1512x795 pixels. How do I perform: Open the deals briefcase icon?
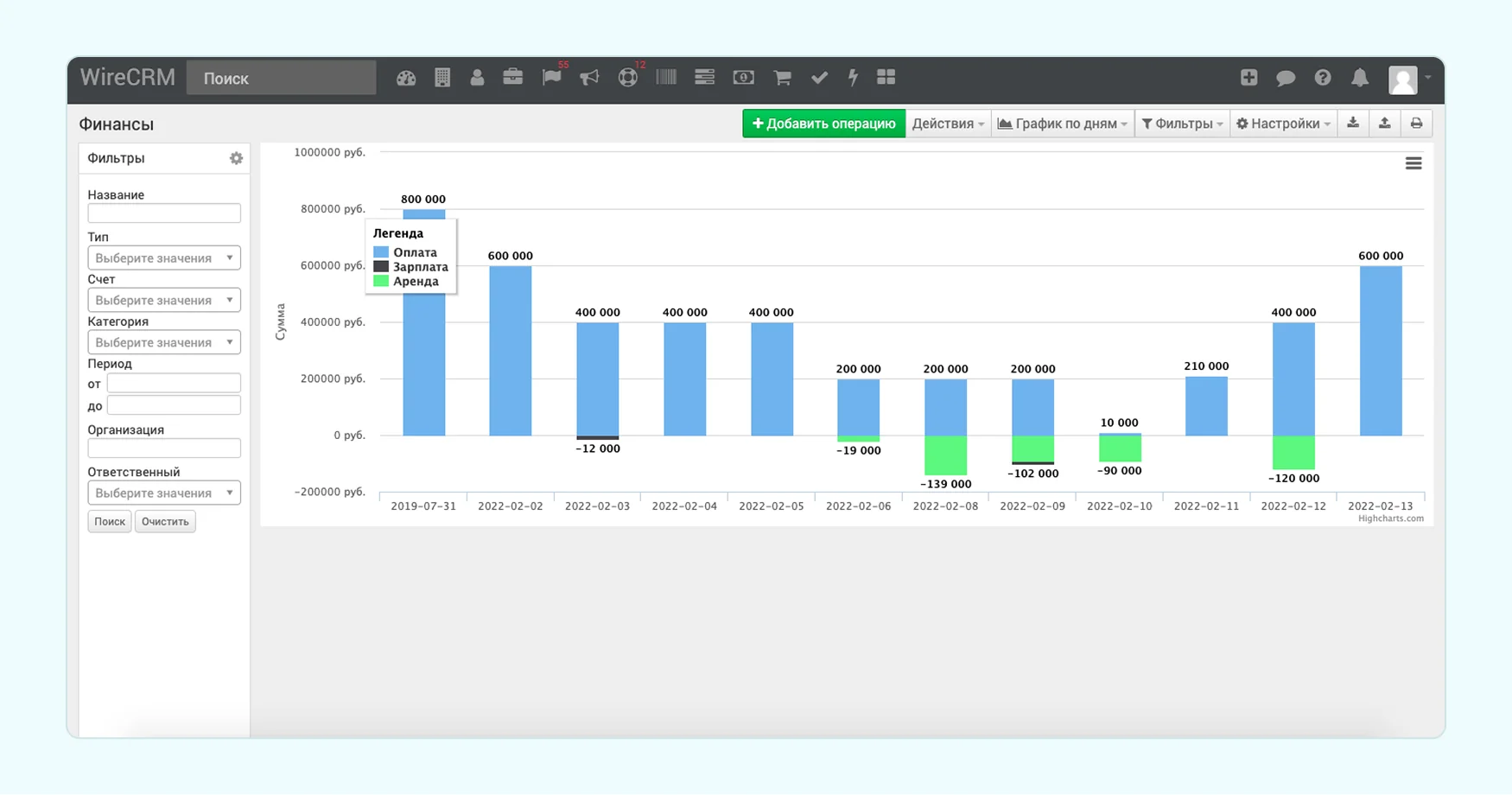[513, 78]
